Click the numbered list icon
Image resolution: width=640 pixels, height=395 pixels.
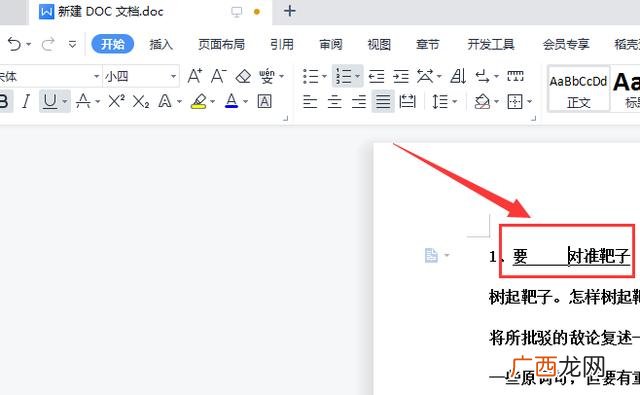tap(343, 76)
